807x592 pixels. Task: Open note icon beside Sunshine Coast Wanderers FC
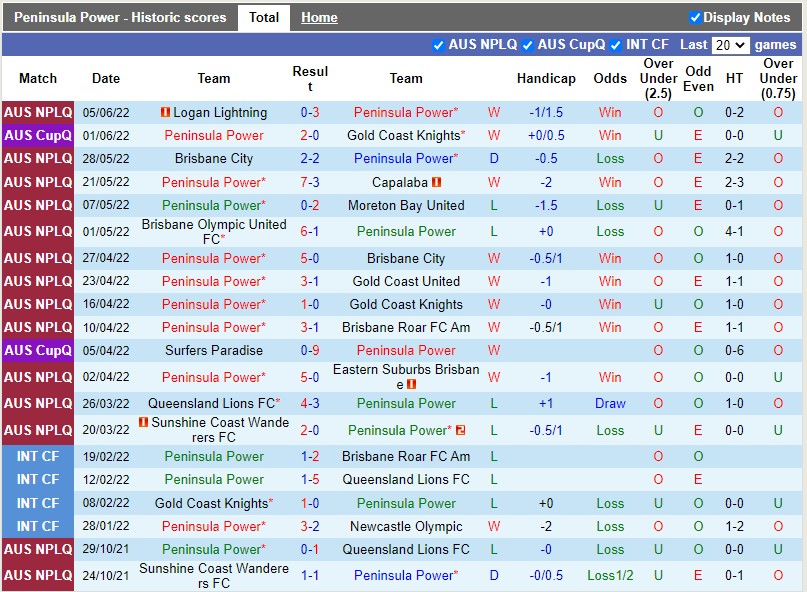click(x=143, y=422)
